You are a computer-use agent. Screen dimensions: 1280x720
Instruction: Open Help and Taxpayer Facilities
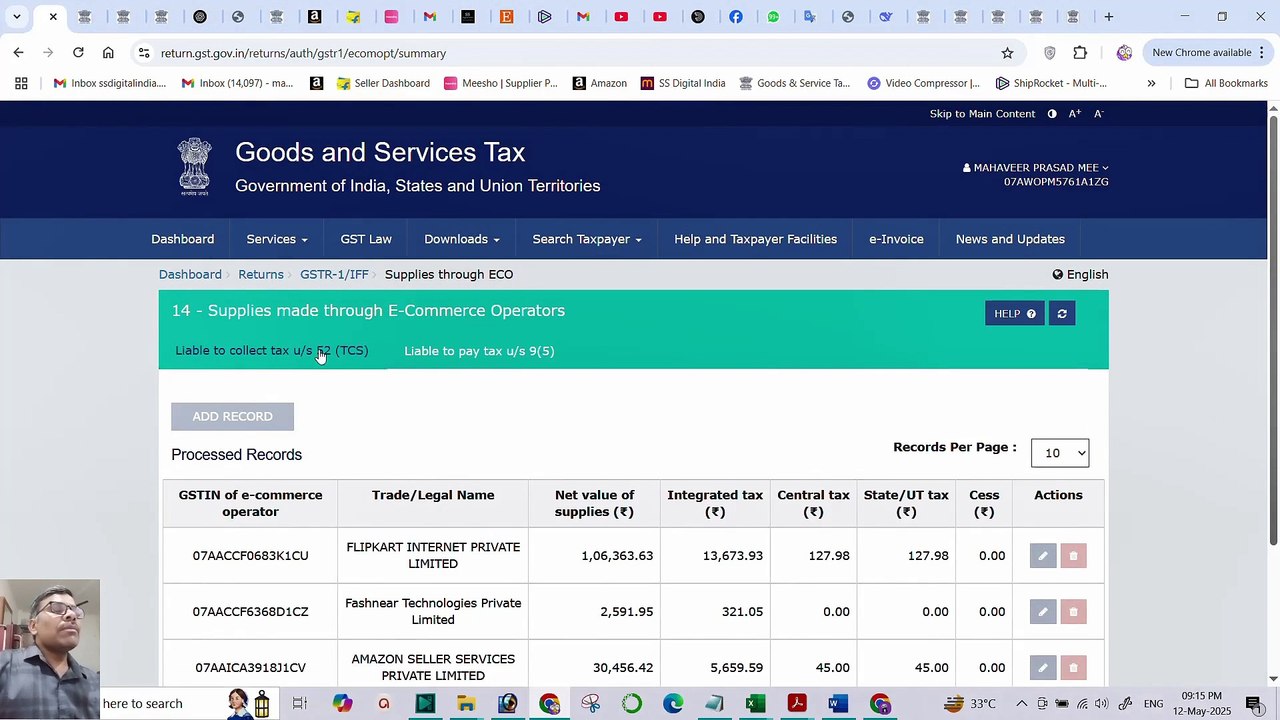(x=756, y=239)
